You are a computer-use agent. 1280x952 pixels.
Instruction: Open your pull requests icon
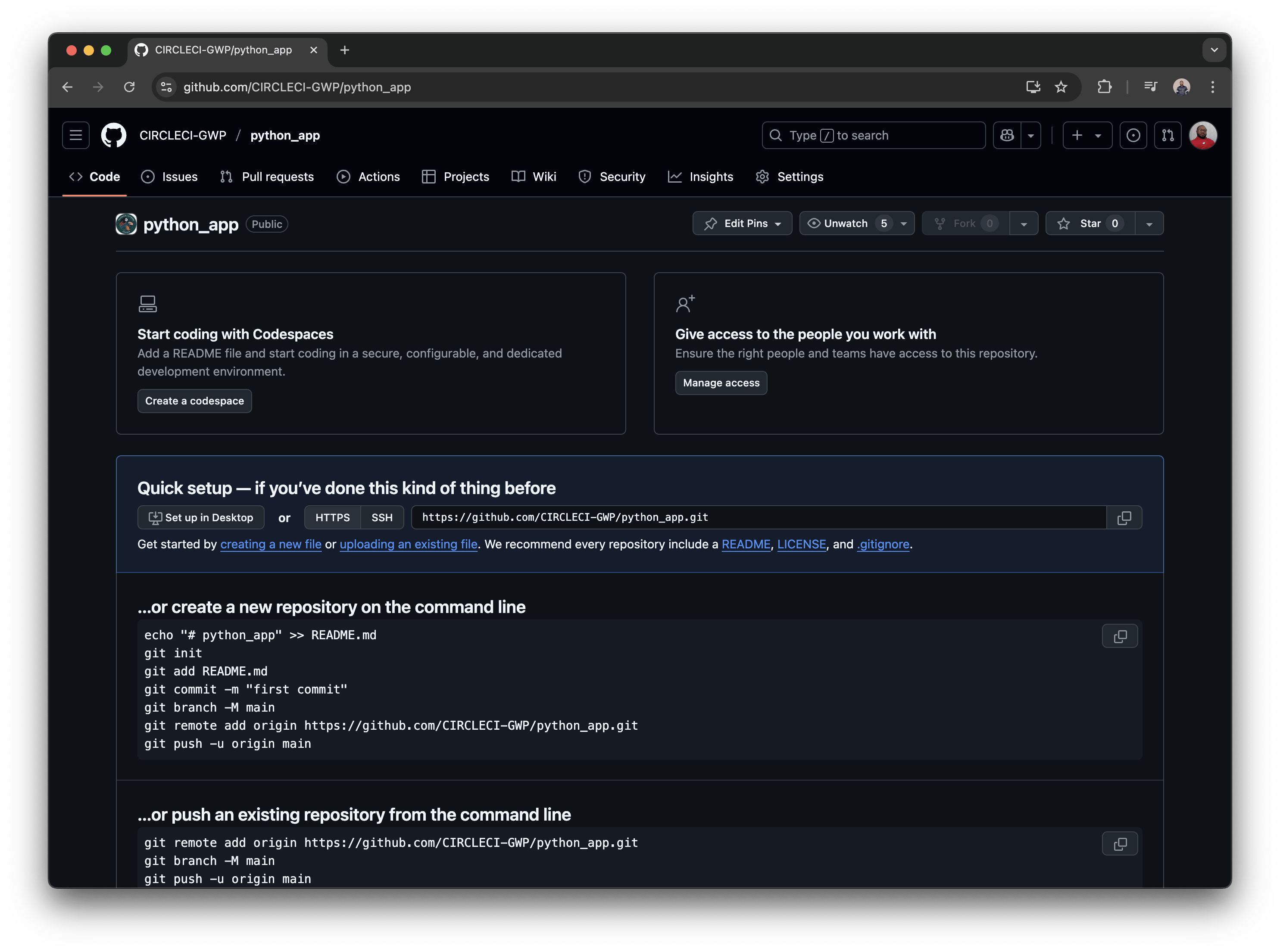1168,135
